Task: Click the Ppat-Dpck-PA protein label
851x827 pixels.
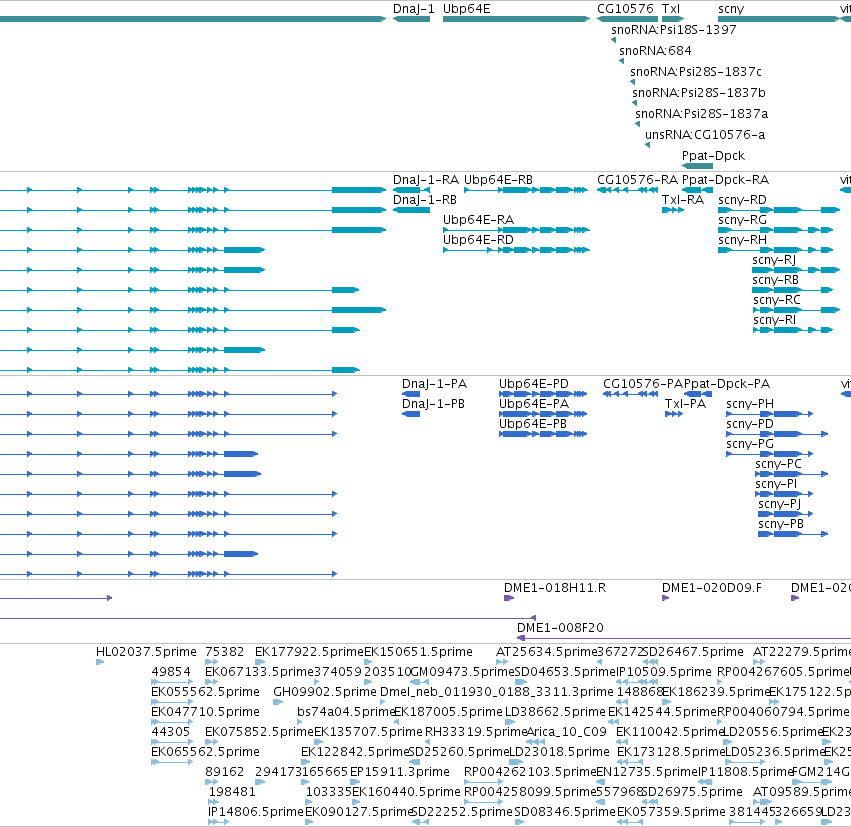Action: (x=727, y=384)
